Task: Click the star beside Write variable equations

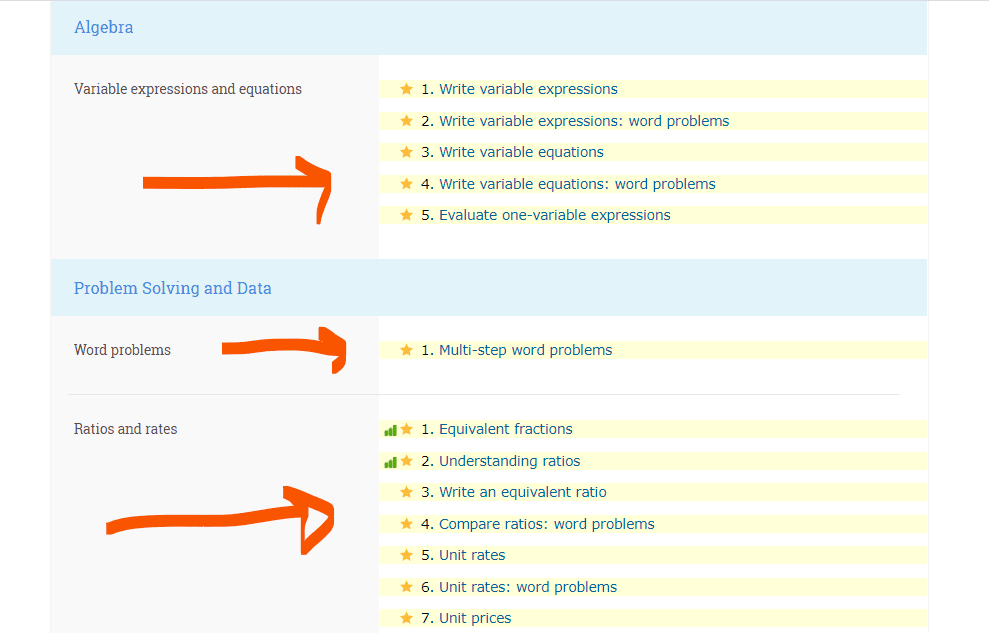Action: [x=406, y=152]
